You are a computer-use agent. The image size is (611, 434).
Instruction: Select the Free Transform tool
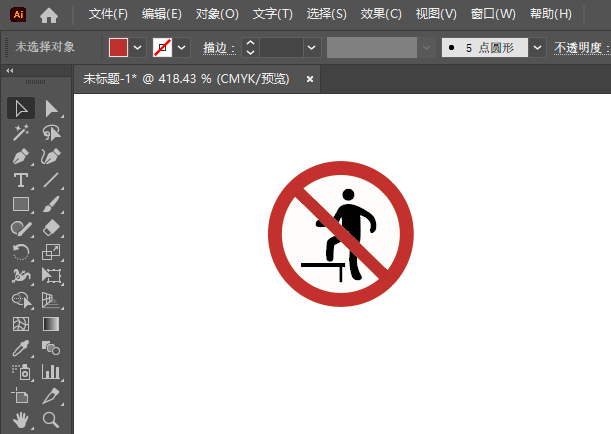pyautogui.click(x=51, y=276)
